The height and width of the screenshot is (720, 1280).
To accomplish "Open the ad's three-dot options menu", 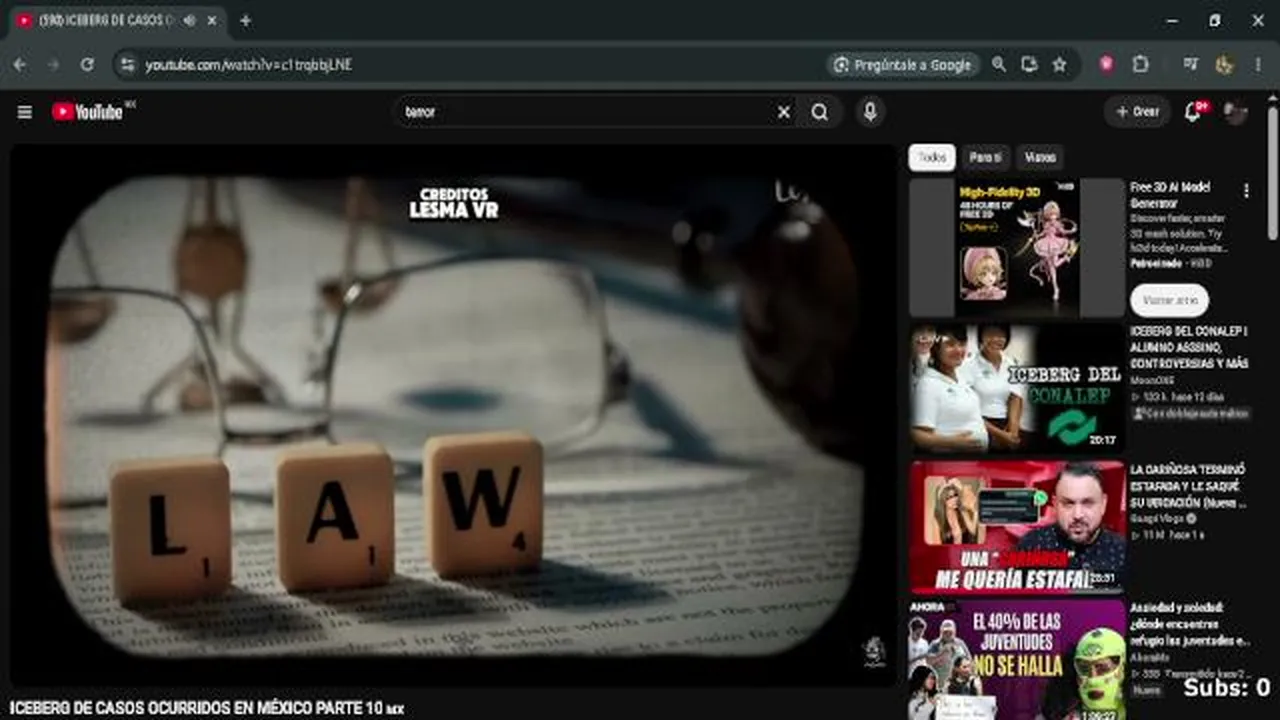I will click(x=1246, y=190).
